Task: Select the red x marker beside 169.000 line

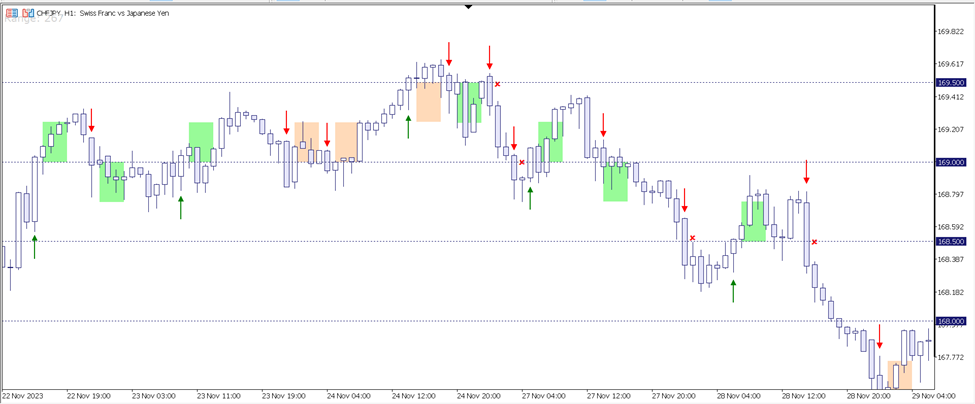Action: 522,162
